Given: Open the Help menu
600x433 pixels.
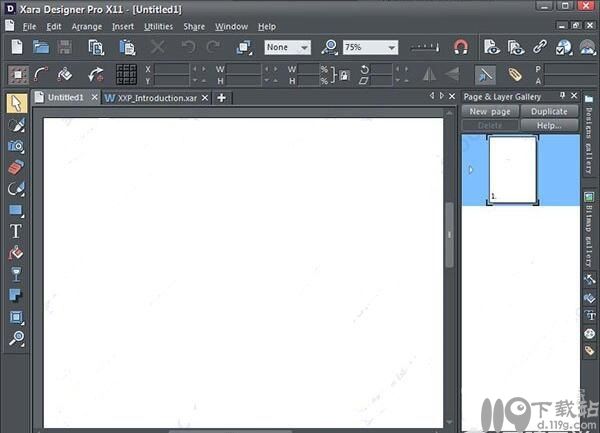Looking at the screenshot, I should pos(267,26).
